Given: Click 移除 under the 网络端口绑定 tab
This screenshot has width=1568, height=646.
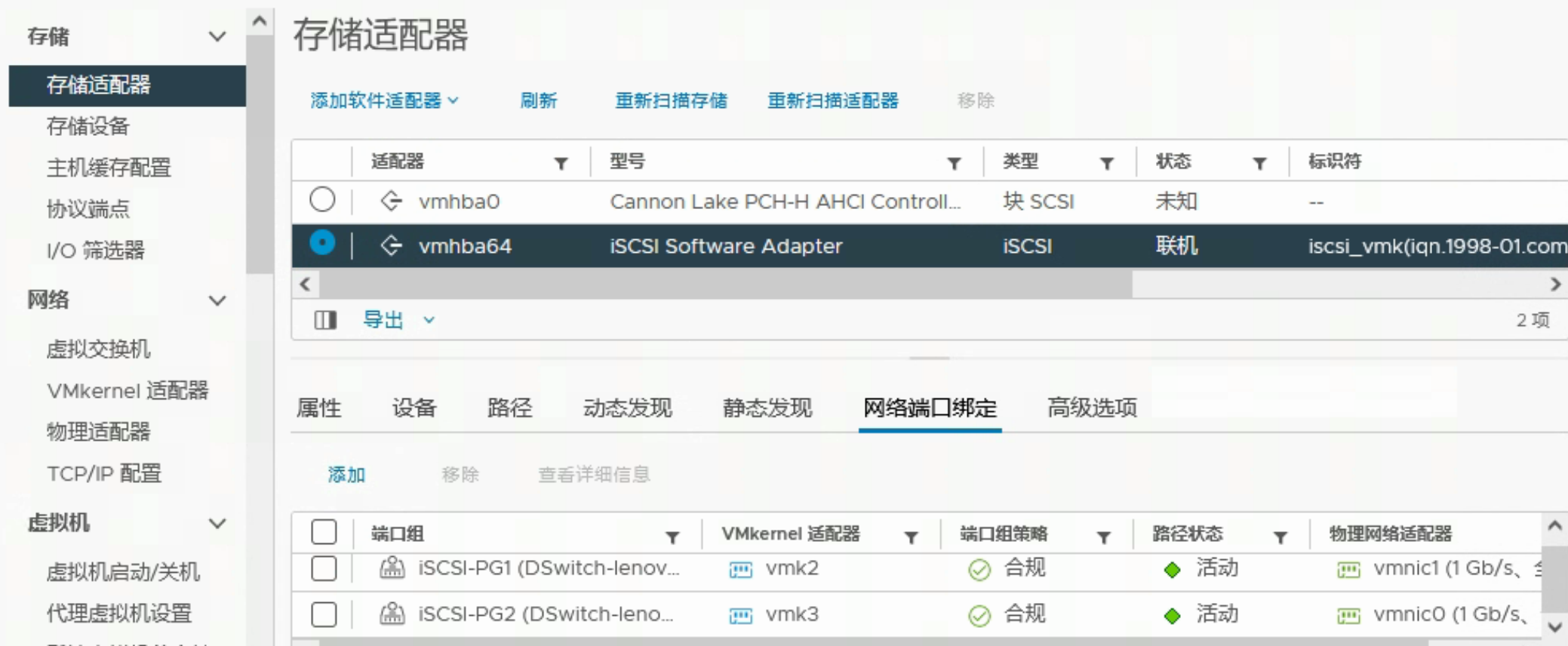Looking at the screenshot, I should [460, 475].
